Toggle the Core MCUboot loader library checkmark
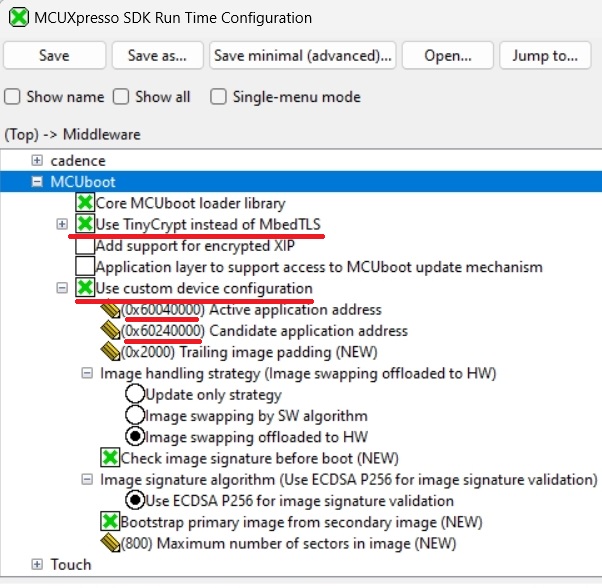Image resolution: width=602 pixels, height=588 pixels. coord(85,203)
